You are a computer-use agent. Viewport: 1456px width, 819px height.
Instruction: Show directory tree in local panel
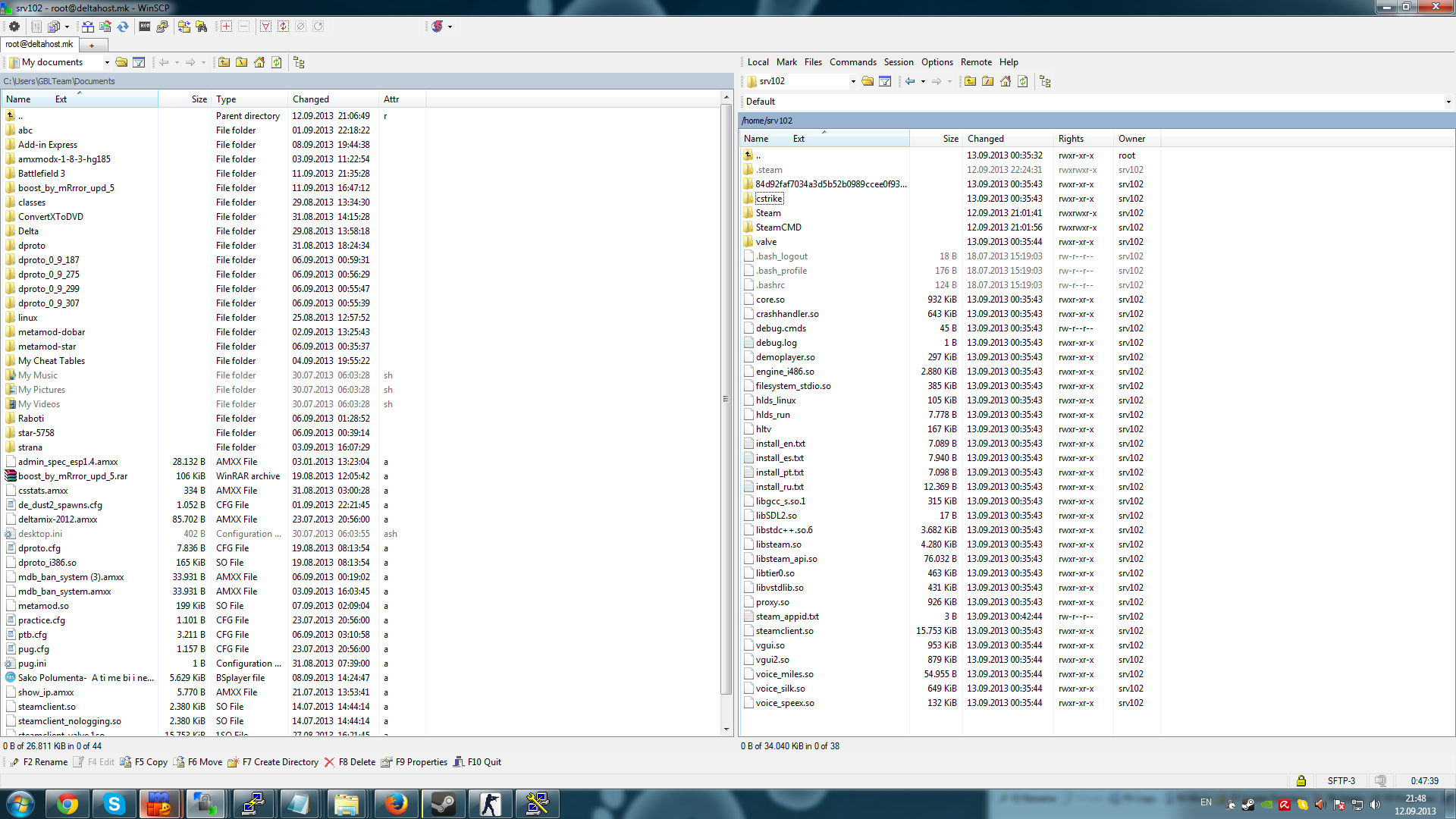[299, 62]
